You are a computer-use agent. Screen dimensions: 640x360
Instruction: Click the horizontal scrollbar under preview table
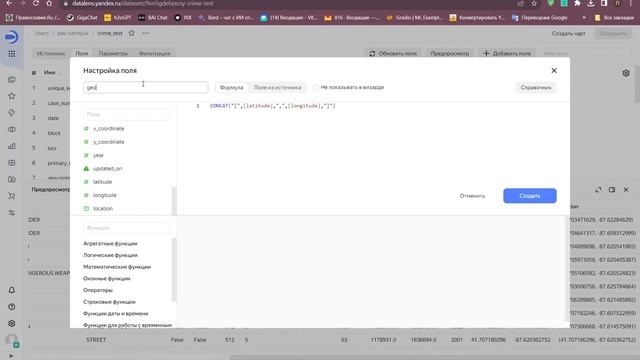[435, 357]
